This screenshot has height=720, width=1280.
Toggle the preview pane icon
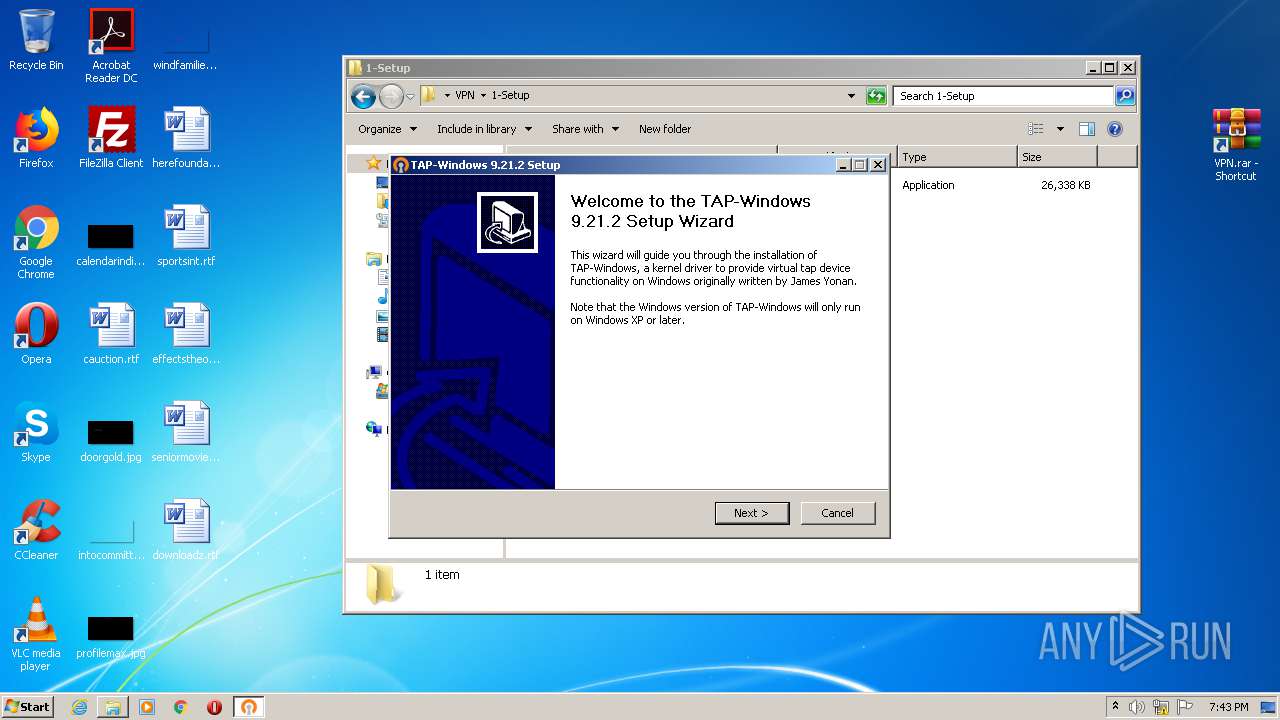1087,129
